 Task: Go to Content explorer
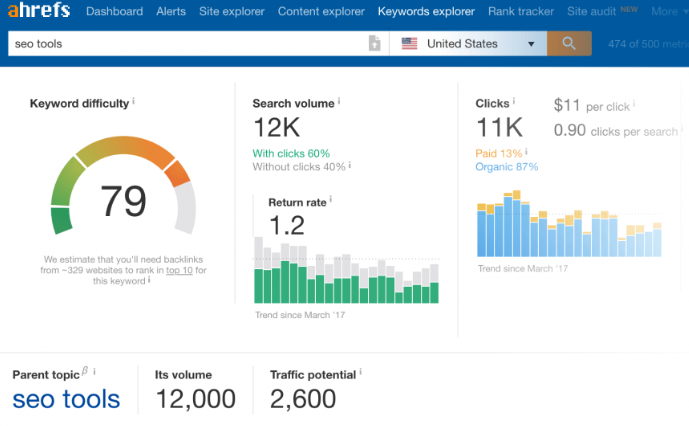pyautogui.click(x=321, y=11)
